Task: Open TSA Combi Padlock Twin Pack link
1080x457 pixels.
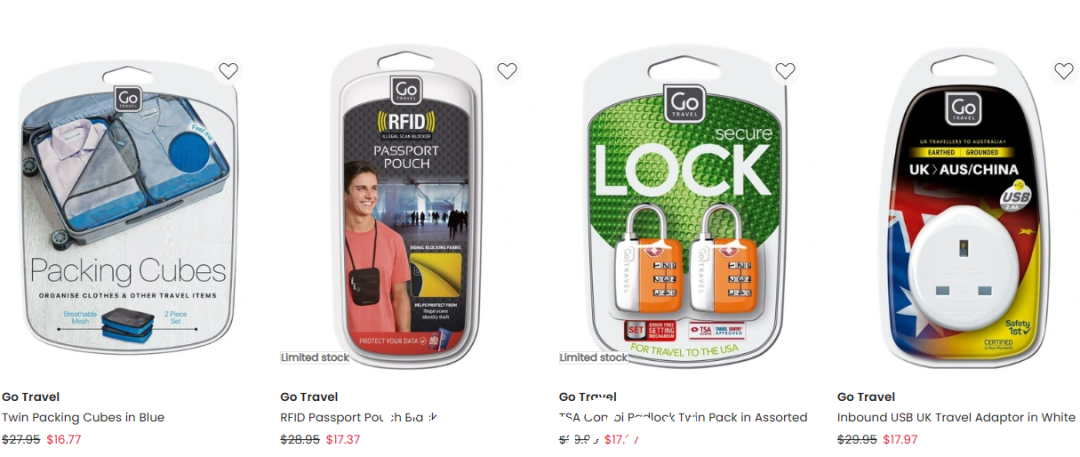Action: (x=683, y=418)
